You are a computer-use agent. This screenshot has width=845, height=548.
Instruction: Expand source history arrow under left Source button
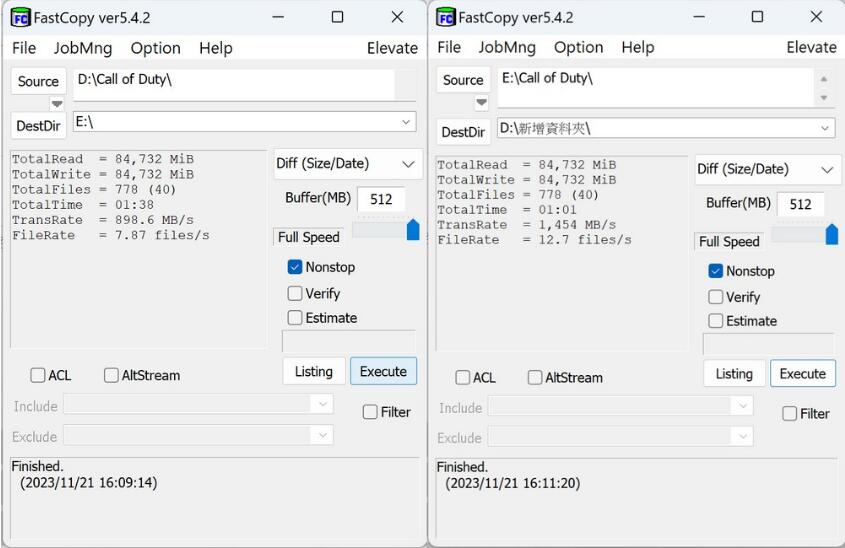(x=57, y=103)
